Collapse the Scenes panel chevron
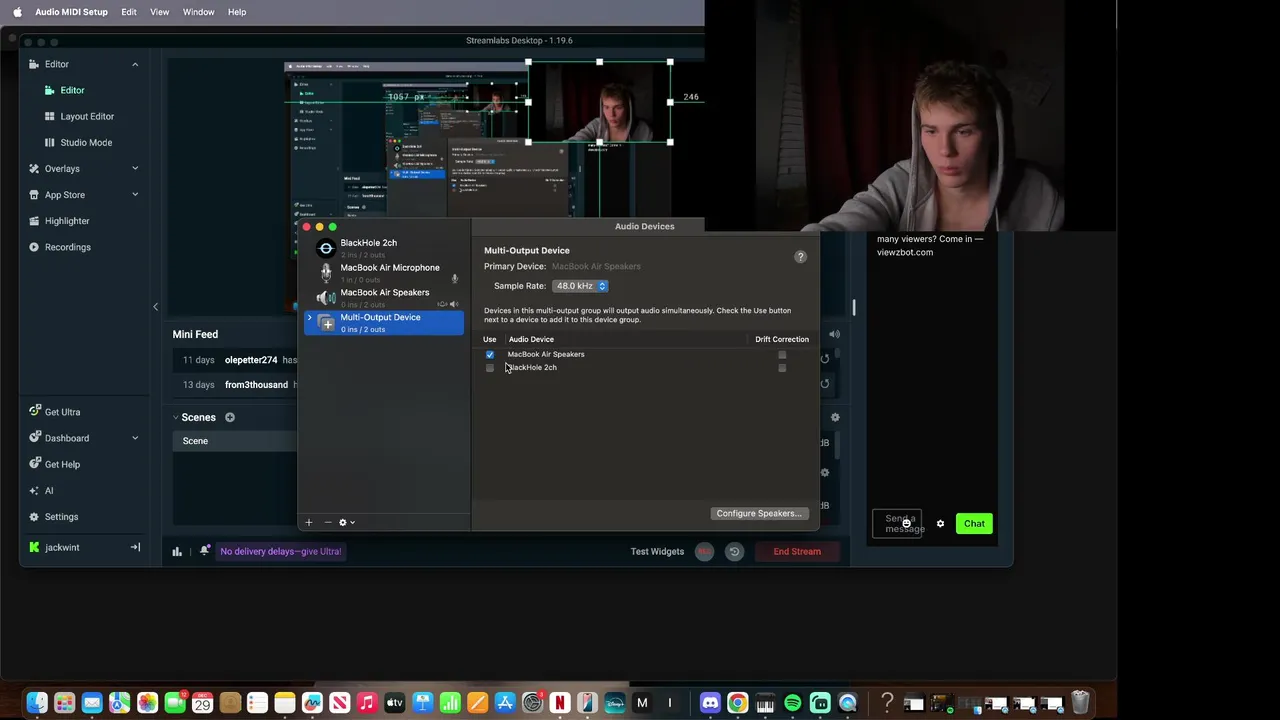 176,417
